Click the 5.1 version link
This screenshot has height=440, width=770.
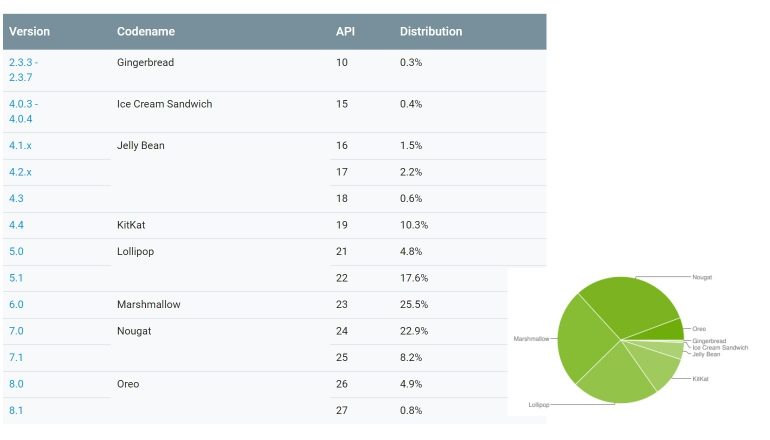coord(16,278)
